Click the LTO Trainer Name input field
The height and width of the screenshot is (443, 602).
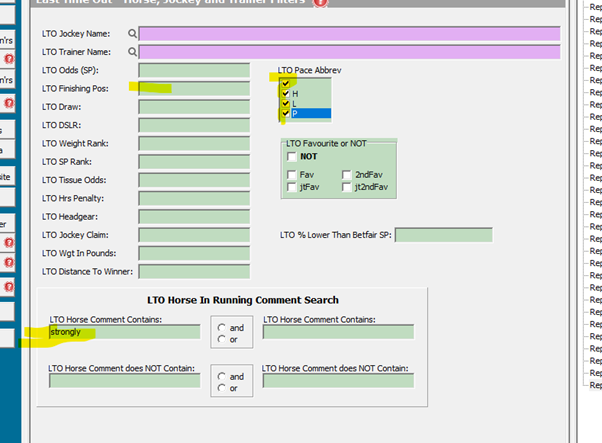pos(349,52)
